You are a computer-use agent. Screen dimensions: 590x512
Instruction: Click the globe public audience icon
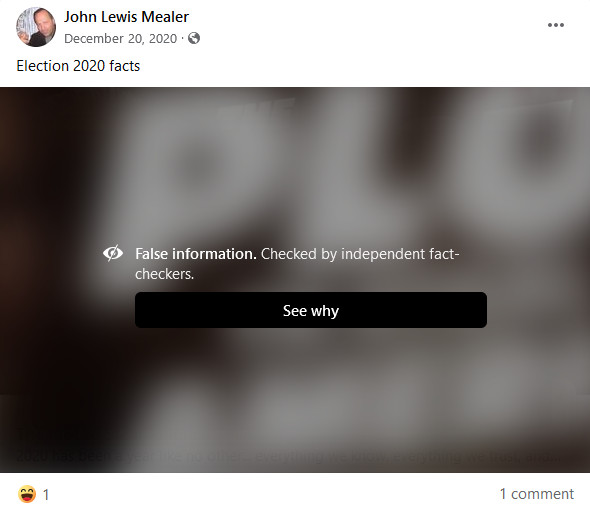[194, 38]
